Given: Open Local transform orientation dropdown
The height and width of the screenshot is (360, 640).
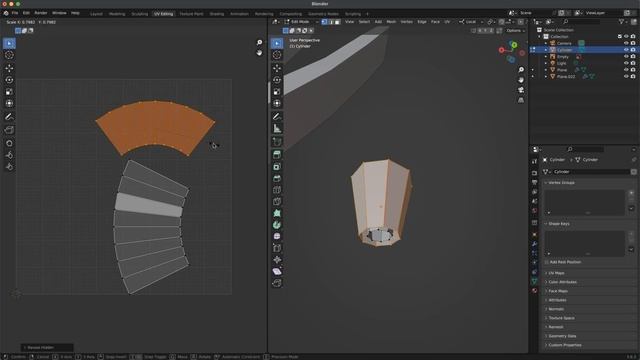Looking at the screenshot, I should click(471, 22).
